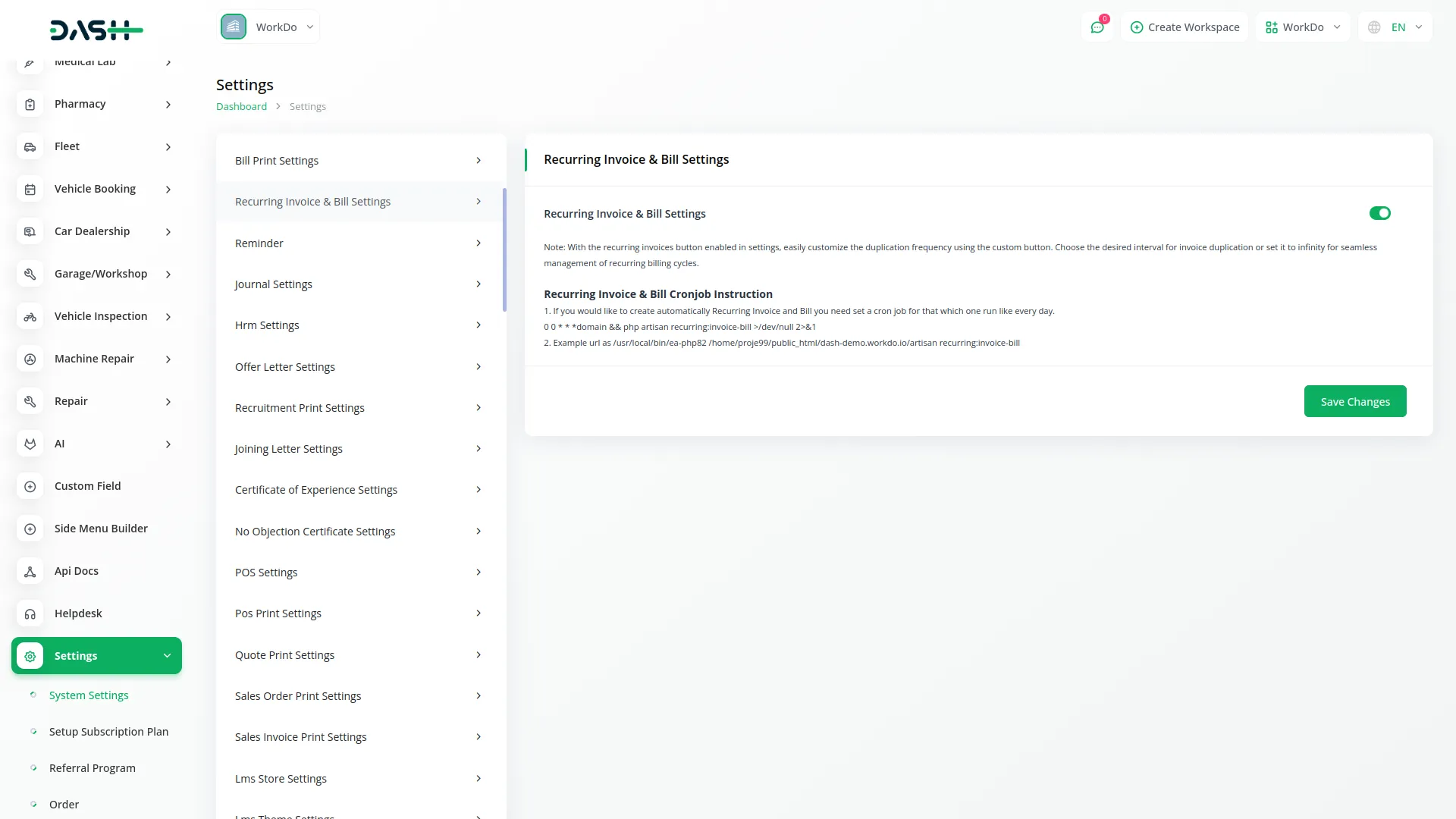1456x819 pixels.
Task: Click the DASH logo in header
Action: pos(96,30)
